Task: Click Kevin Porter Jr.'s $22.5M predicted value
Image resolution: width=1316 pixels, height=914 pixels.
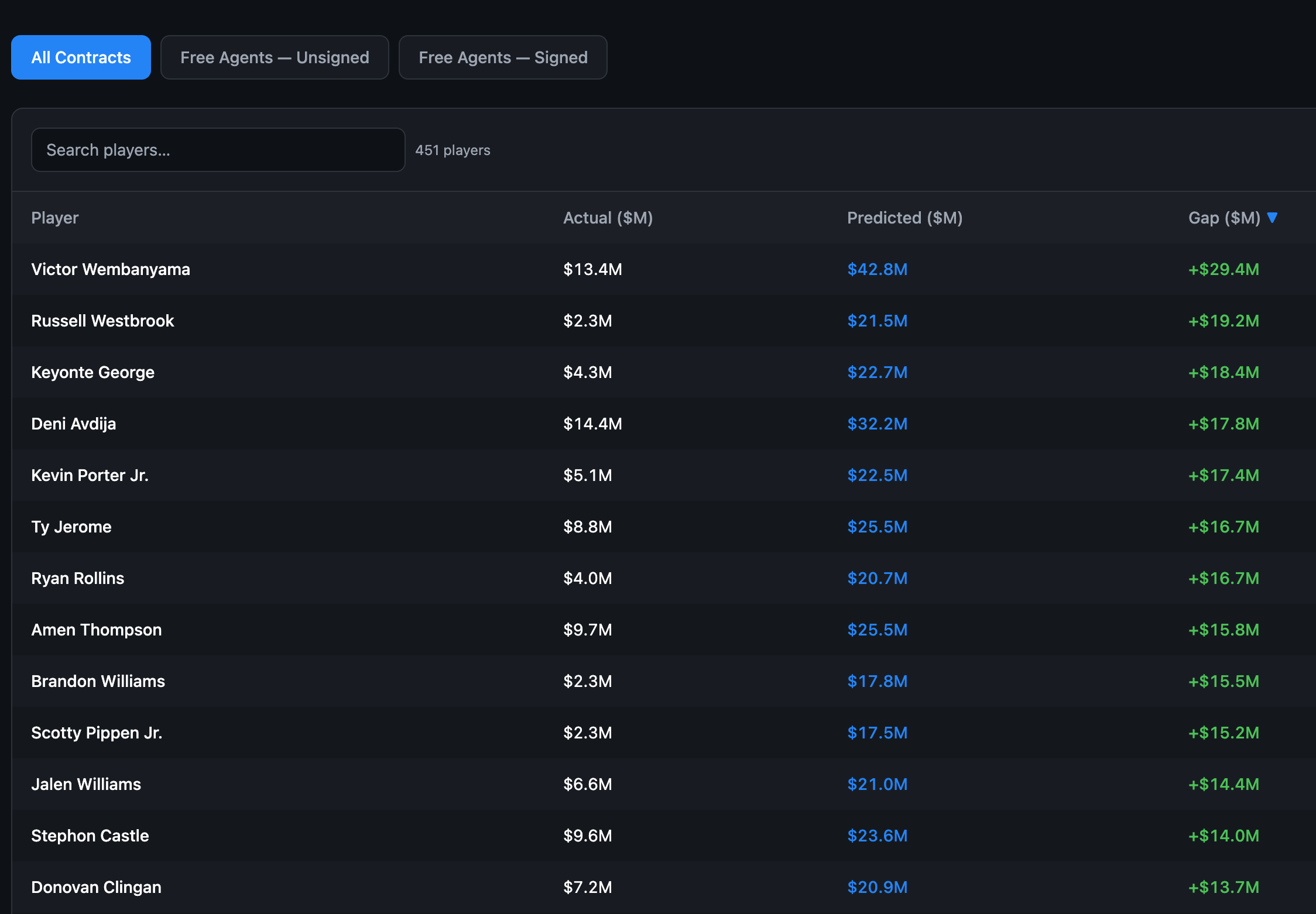Action: coord(877,475)
